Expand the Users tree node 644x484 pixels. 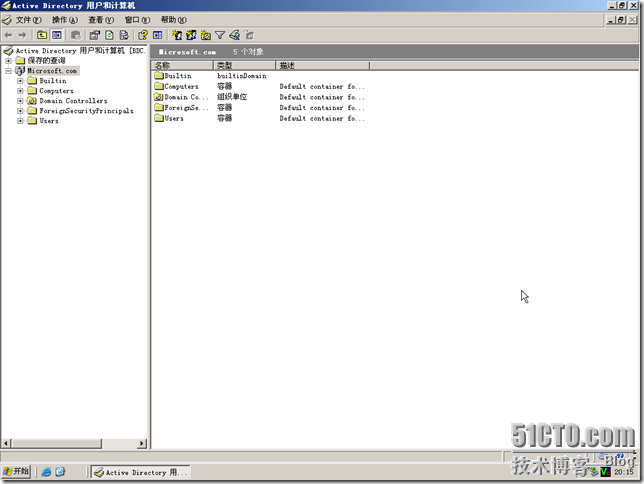pos(20,121)
